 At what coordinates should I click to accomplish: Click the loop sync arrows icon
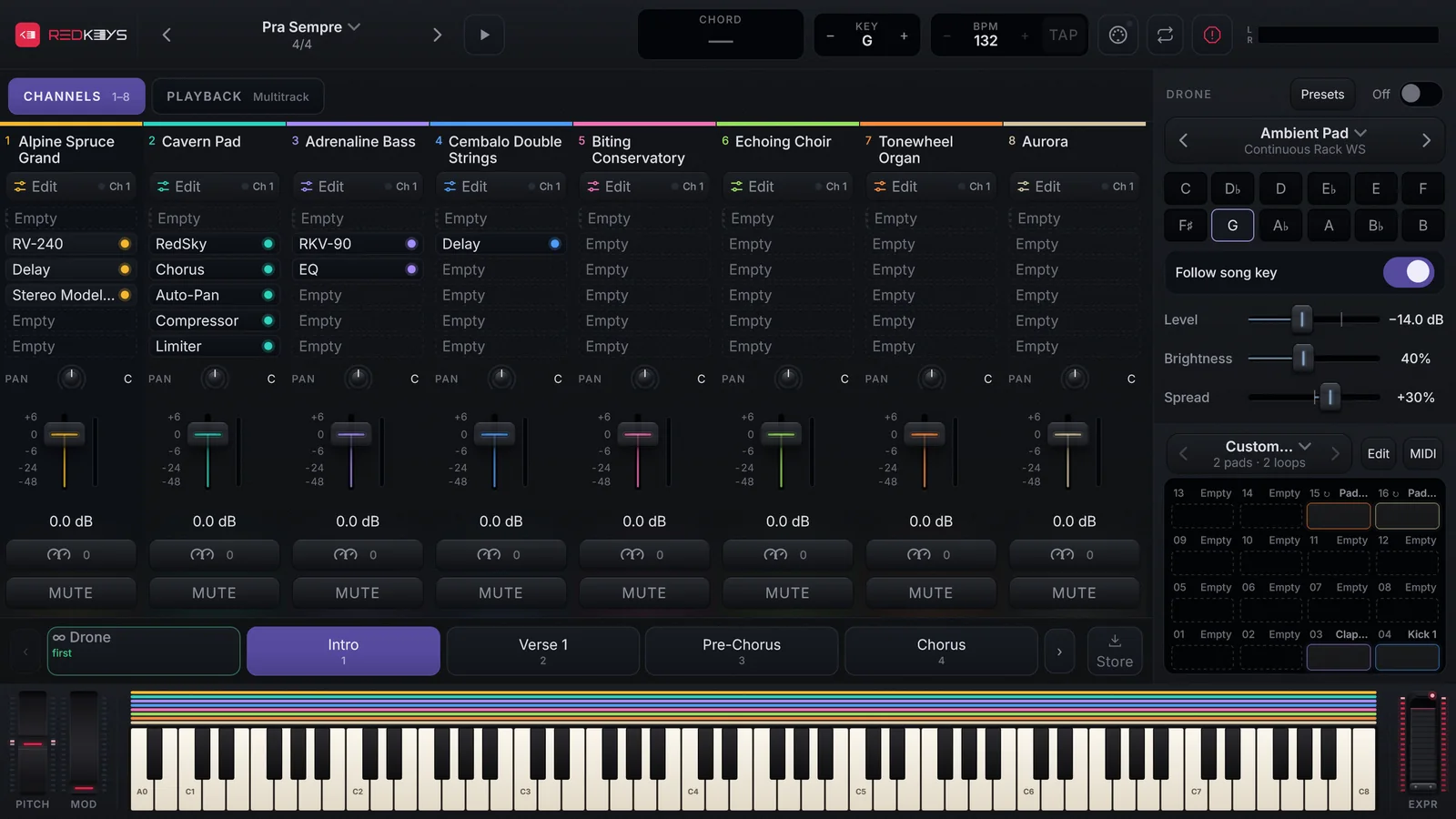pyautogui.click(x=1165, y=35)
